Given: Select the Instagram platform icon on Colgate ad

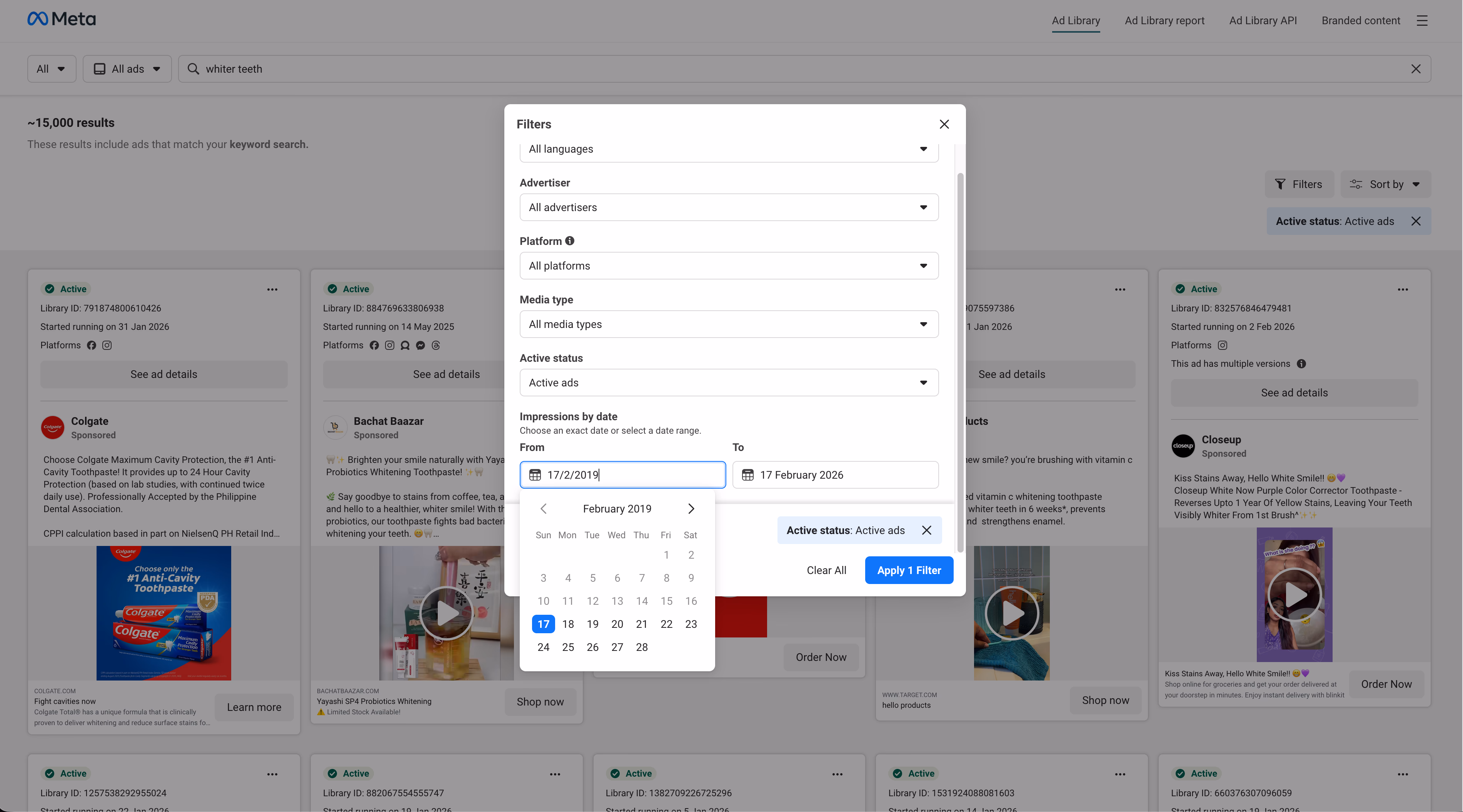Looking at the screenshot, I should pos(107,345).
